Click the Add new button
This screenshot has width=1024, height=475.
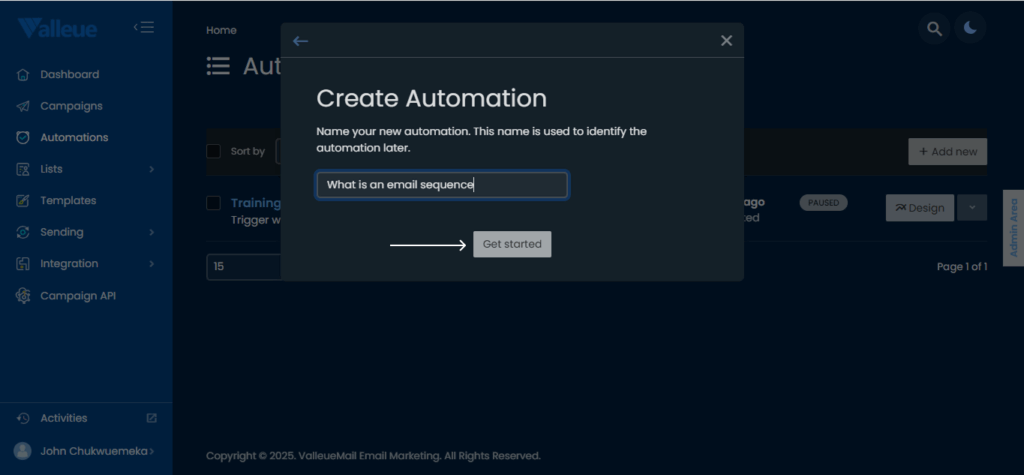pyautogui.click(x=947, y=151)
